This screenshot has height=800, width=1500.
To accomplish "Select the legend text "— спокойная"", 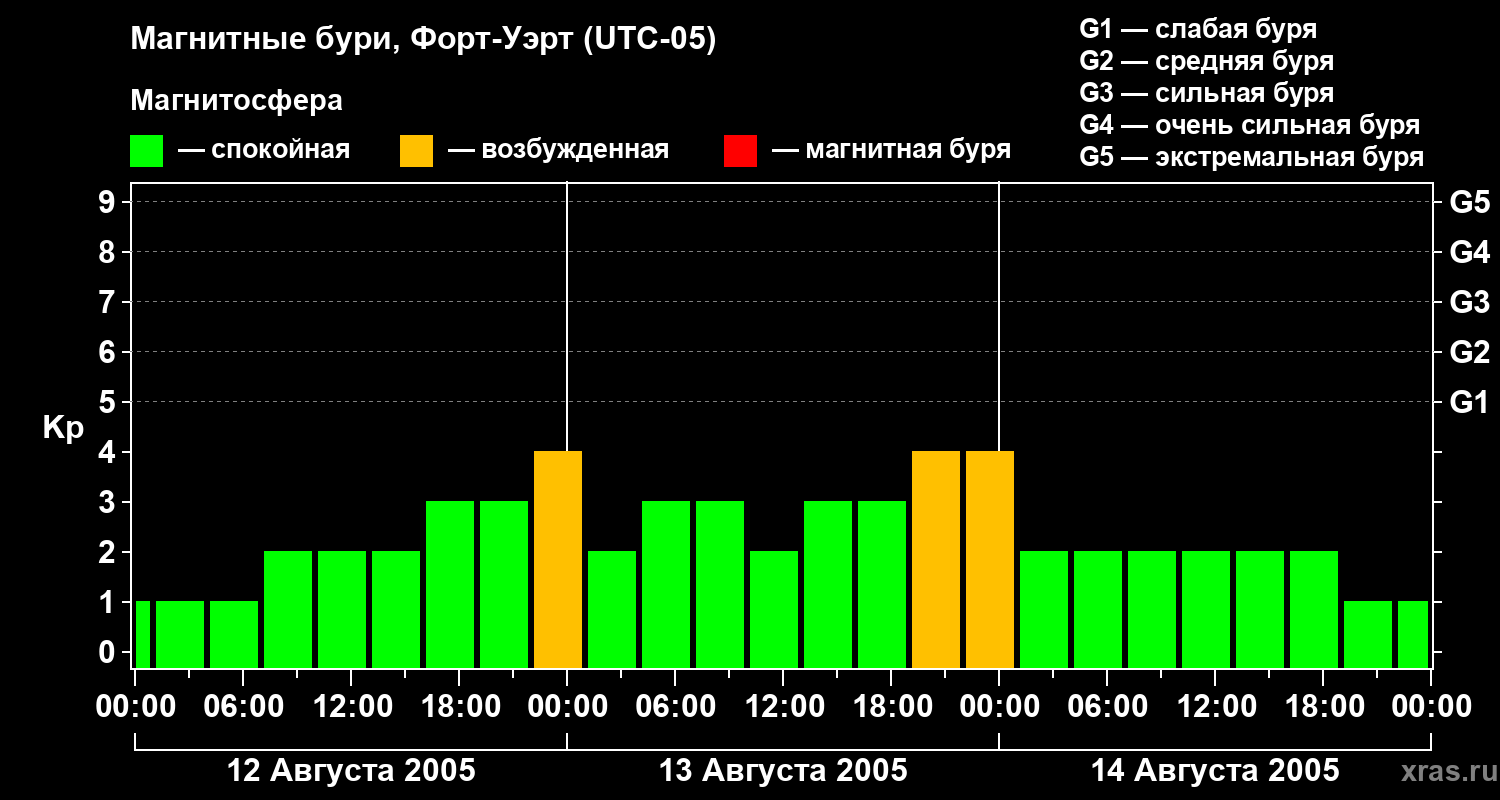I will [x=264, y=150].
